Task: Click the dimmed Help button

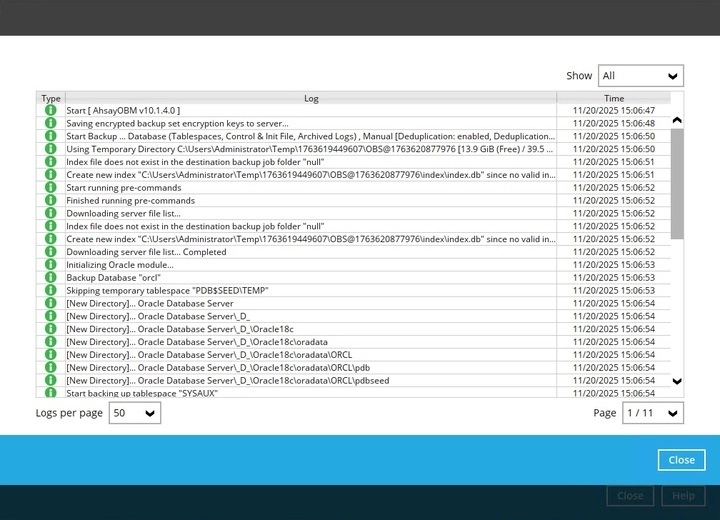Action: 683,496
